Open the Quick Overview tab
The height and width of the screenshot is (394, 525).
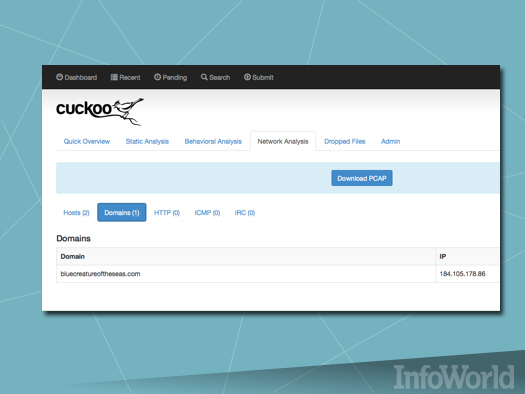87,141
